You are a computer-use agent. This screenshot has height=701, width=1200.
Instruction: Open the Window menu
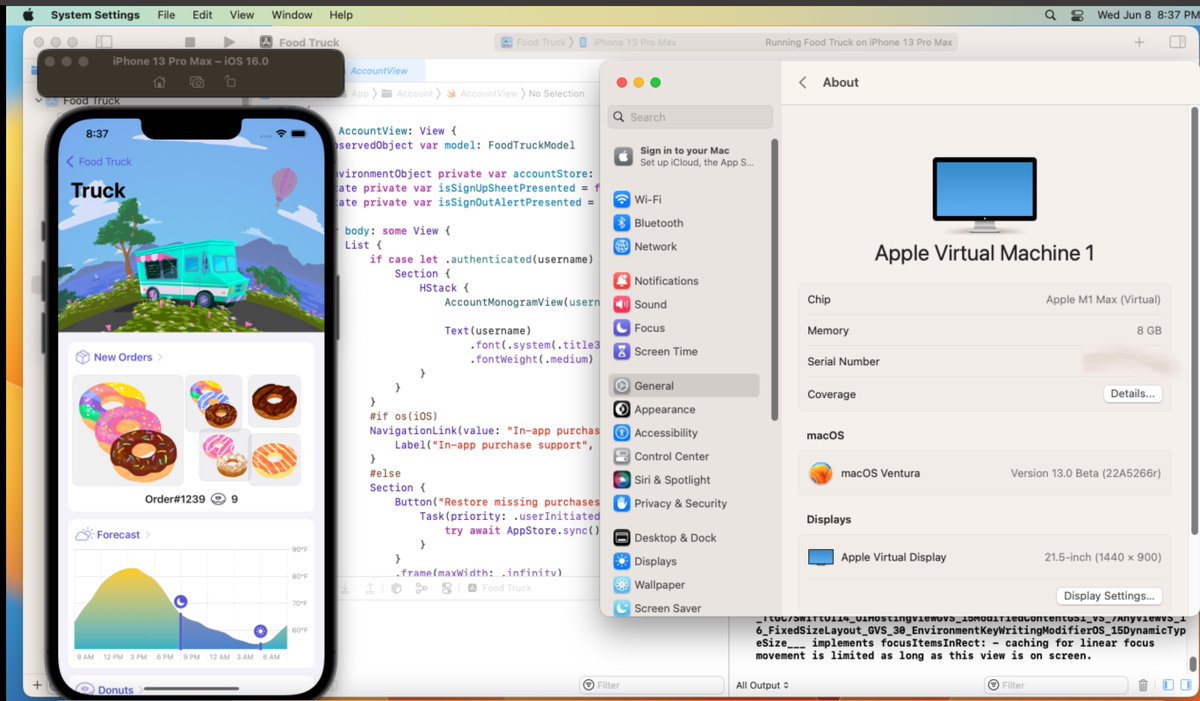click(292, 15)
